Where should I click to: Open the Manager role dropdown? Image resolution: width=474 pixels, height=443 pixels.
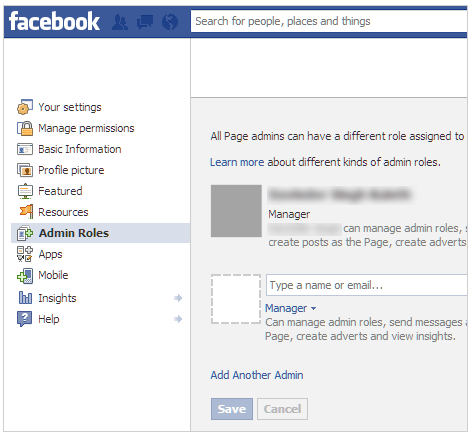point(290,308)
